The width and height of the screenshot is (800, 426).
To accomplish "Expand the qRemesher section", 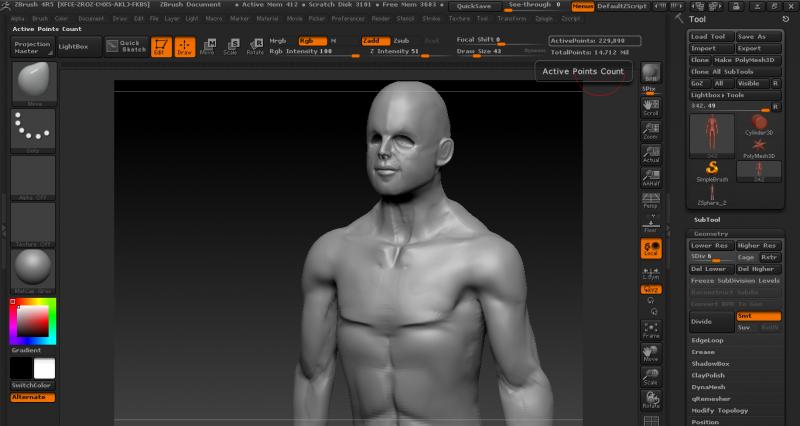I will tap(711, 399).
